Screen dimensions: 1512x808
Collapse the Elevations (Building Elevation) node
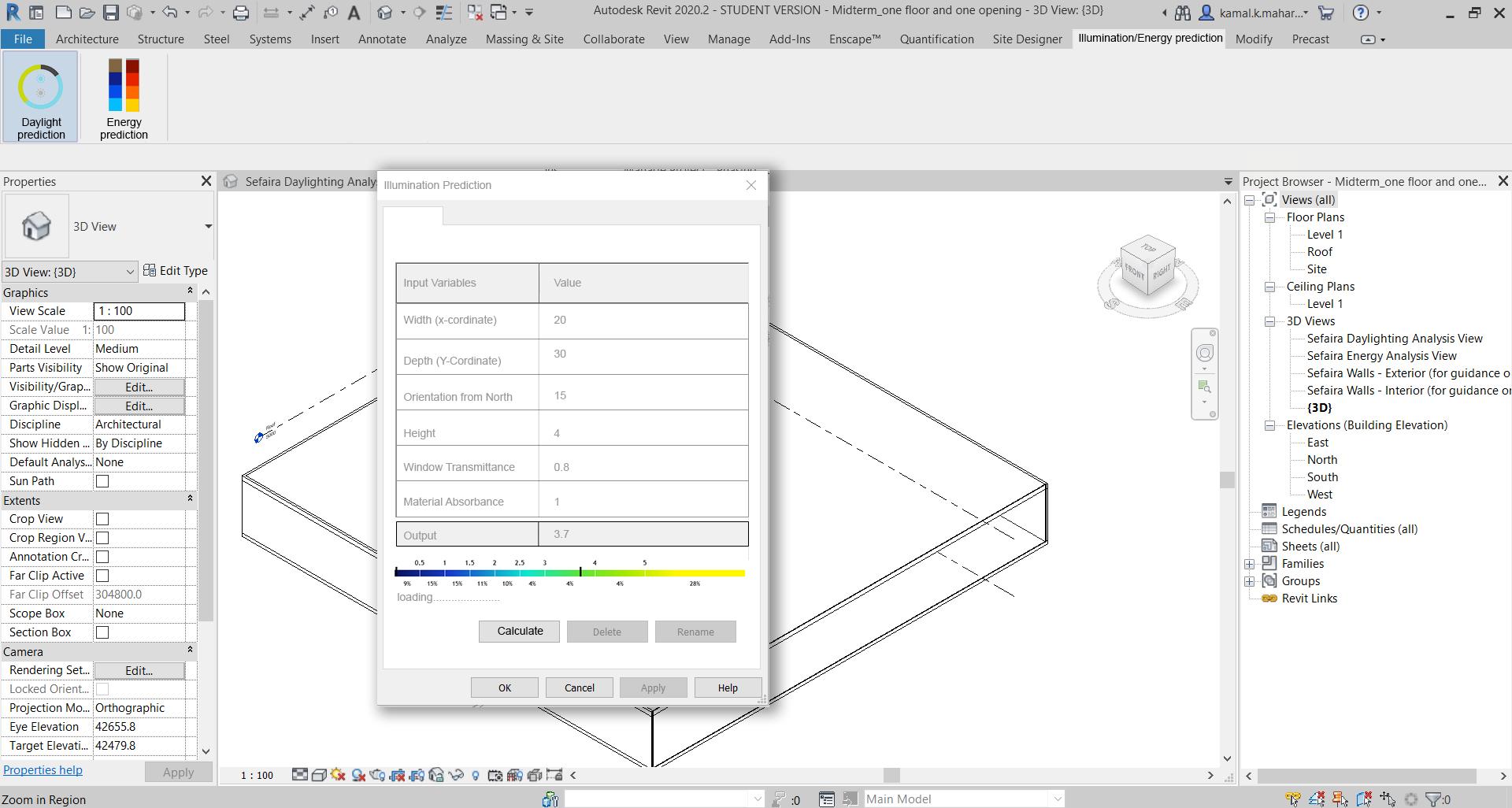[x=1269, y=425]
